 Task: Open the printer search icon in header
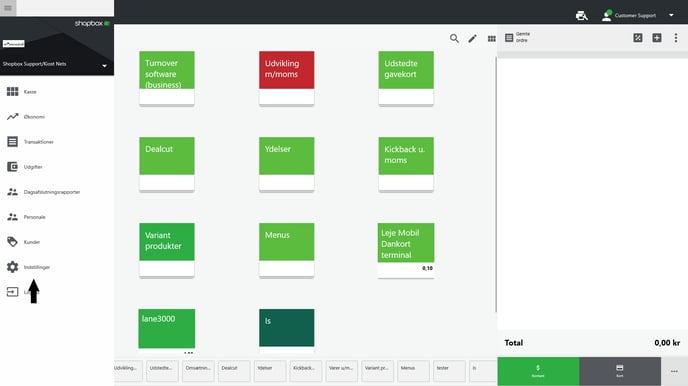click(x=581, y=15)
